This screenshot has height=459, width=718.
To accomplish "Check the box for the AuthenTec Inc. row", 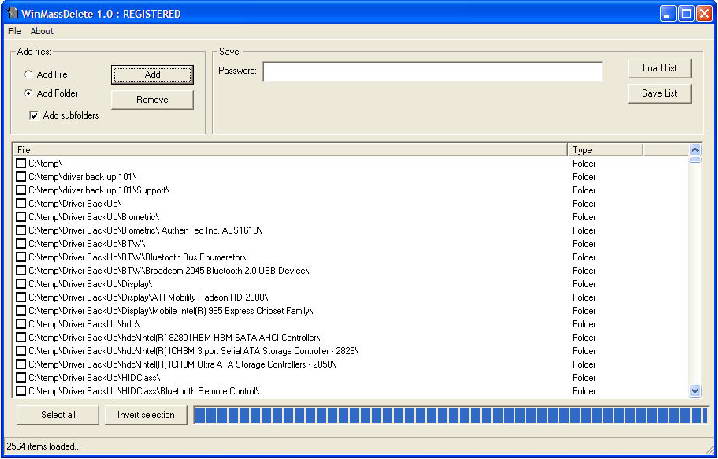I will point(21,230).
